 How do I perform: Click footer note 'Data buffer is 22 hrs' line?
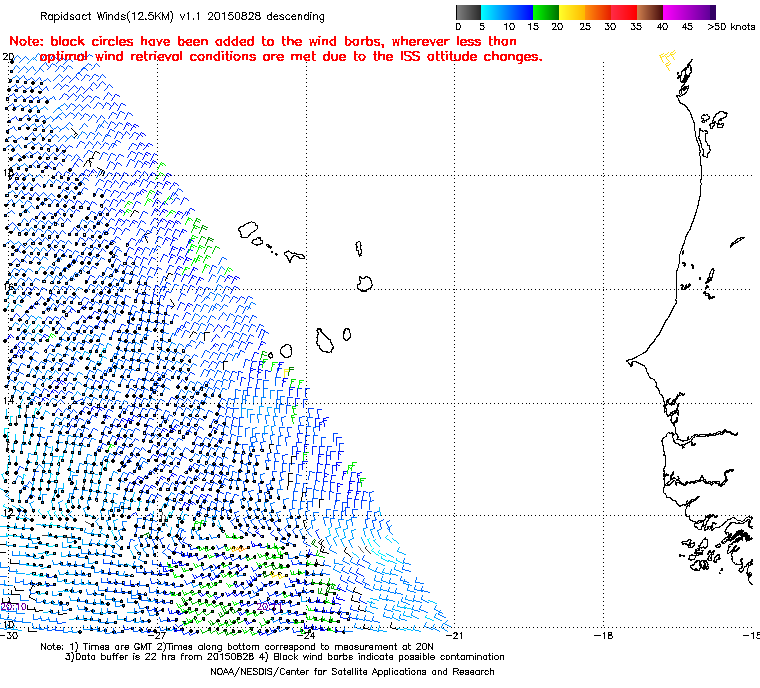[285, 657]
